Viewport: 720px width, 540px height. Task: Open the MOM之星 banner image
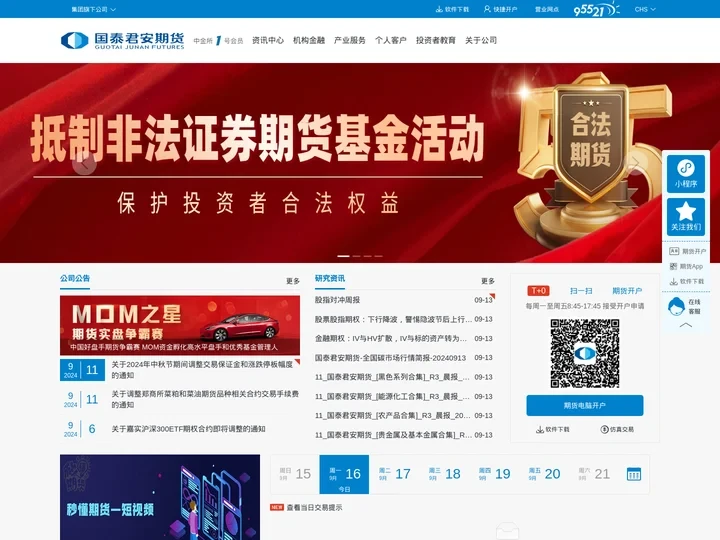[180, 325]
